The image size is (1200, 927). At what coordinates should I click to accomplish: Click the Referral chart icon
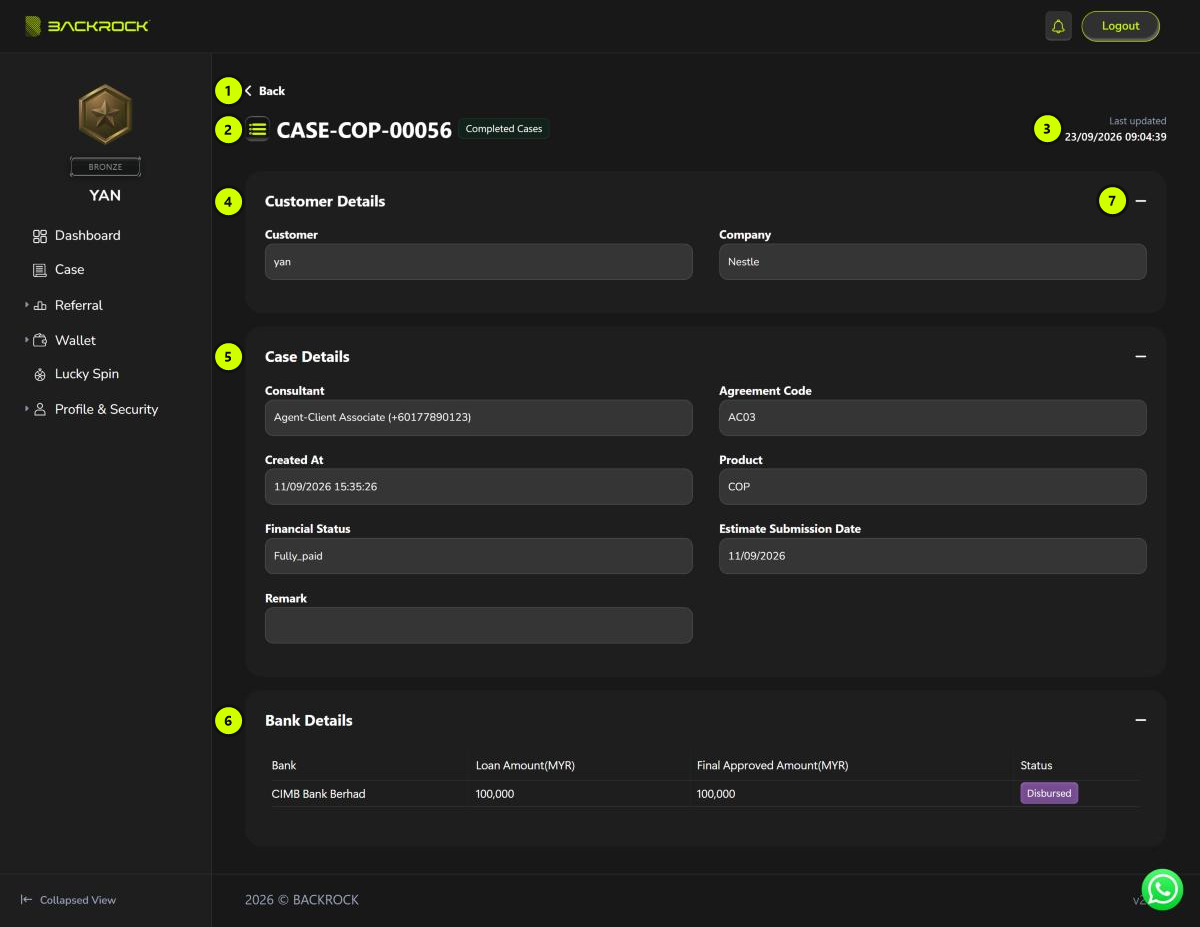[x=40, y=305]
